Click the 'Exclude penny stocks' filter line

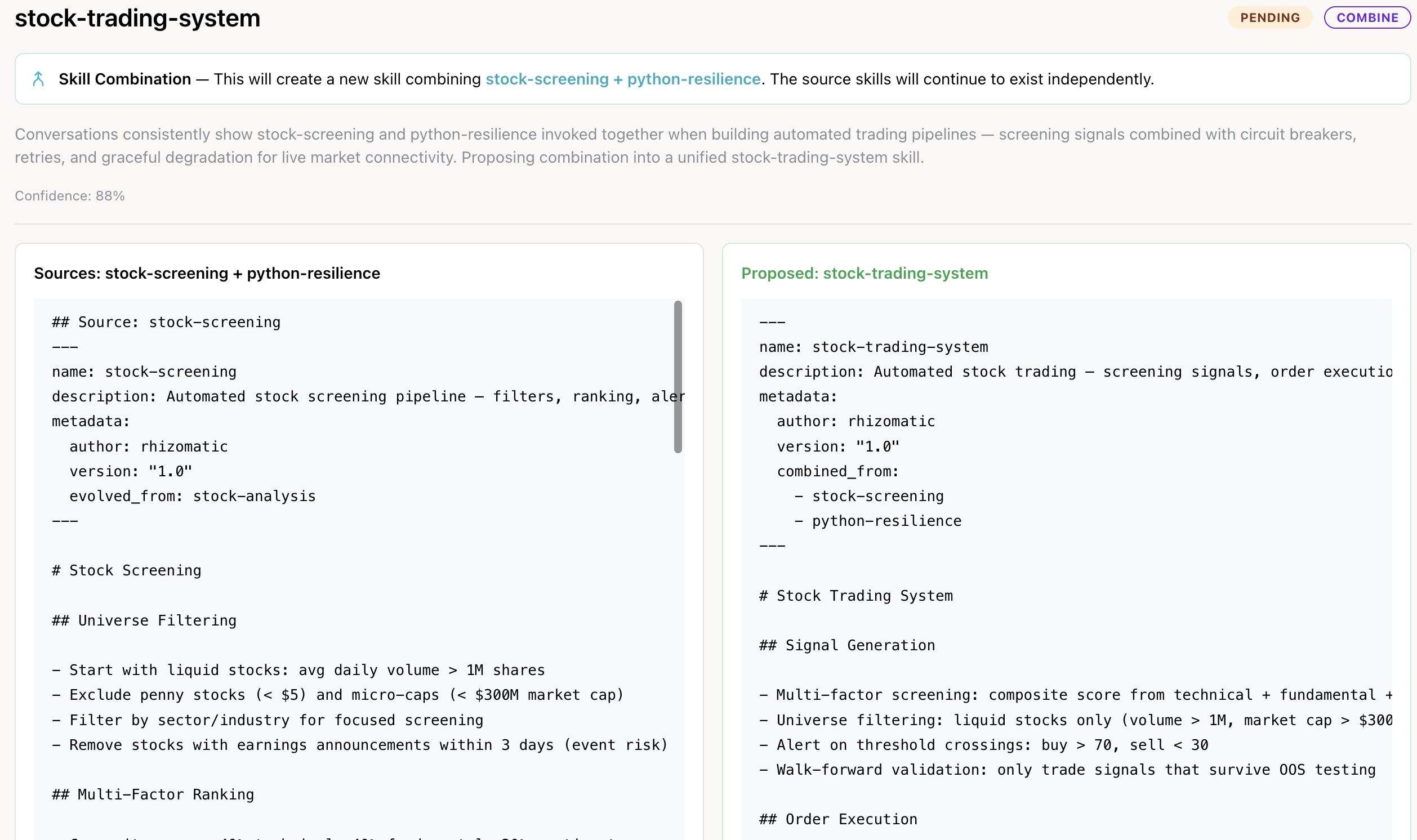338,695
